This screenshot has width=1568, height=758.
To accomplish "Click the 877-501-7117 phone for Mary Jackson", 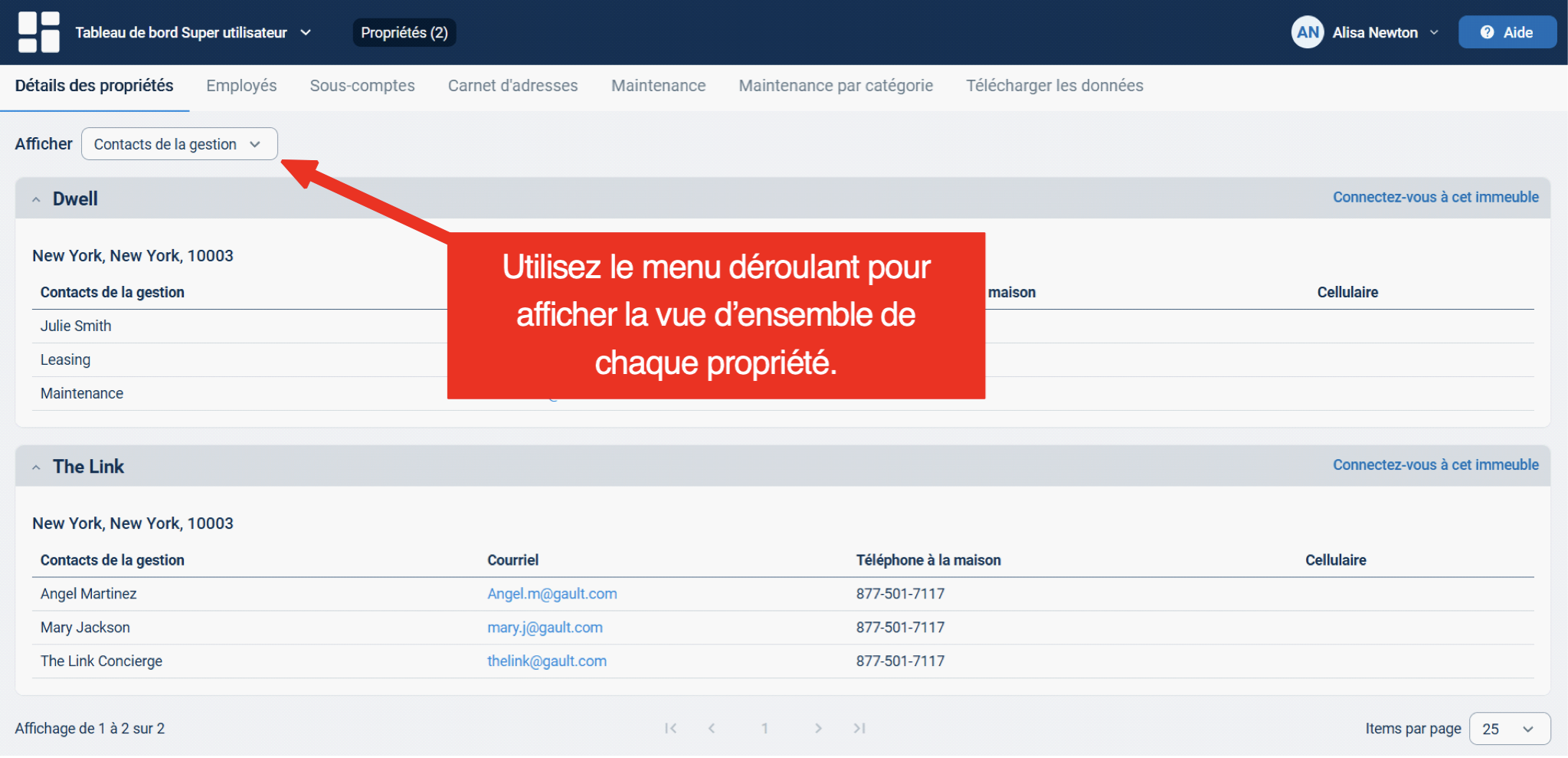I will pyautogui.click(x=900, y=628).
